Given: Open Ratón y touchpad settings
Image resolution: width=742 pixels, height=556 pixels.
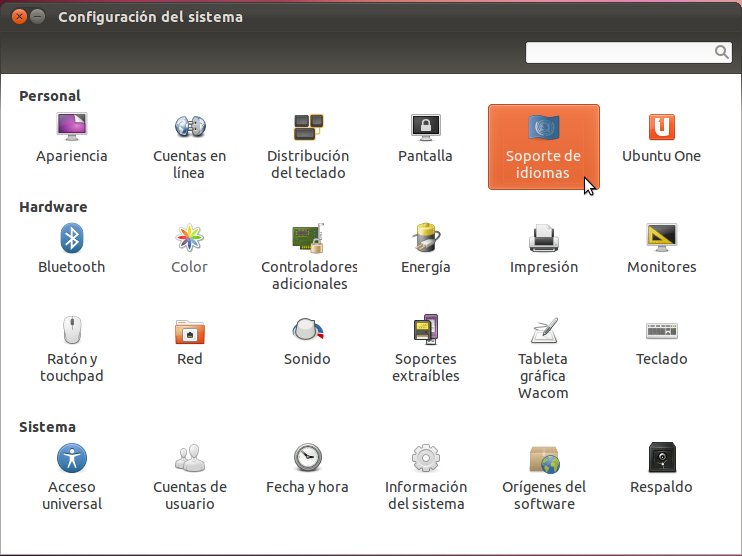Looking at the screenshot, I should [x=71, y=349].
